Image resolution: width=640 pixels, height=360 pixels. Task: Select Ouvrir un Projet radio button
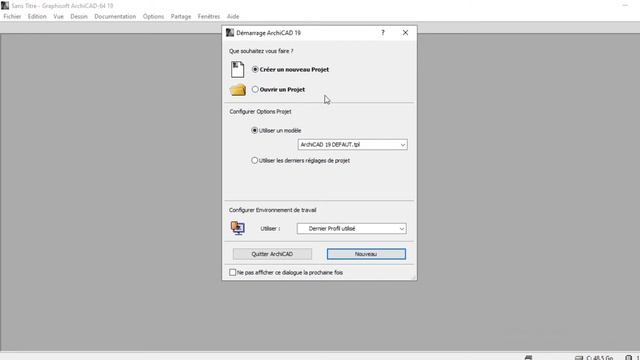click(x=255, y=89)
